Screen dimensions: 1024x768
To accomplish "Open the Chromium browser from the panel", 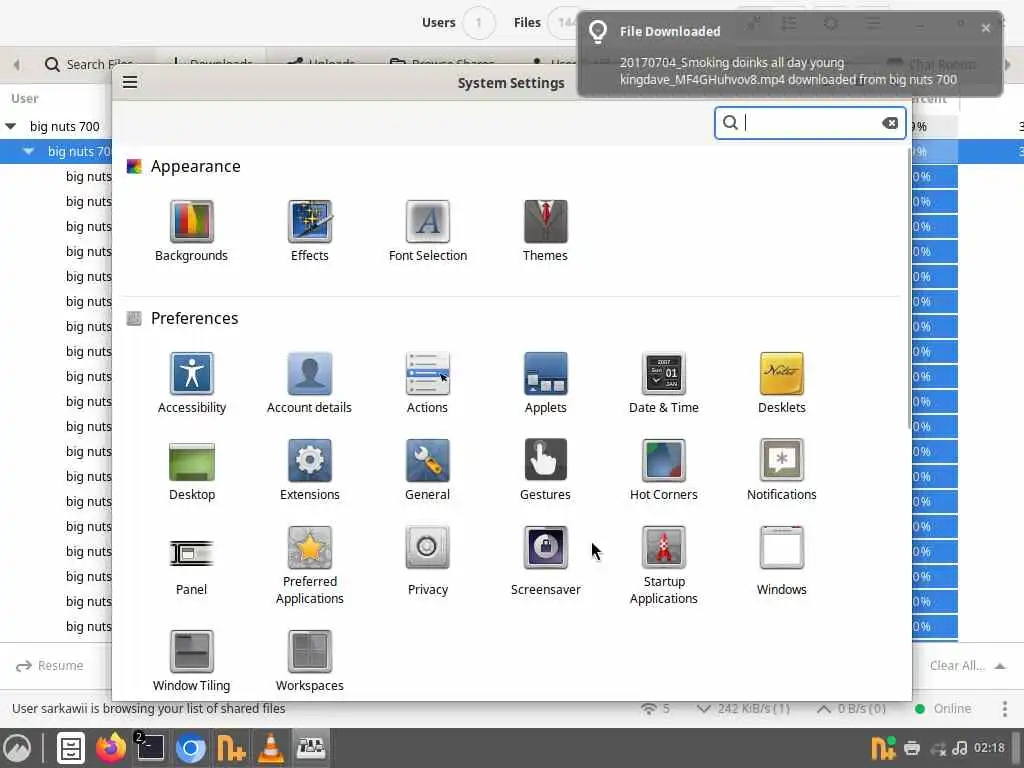I will coord(191,748).
